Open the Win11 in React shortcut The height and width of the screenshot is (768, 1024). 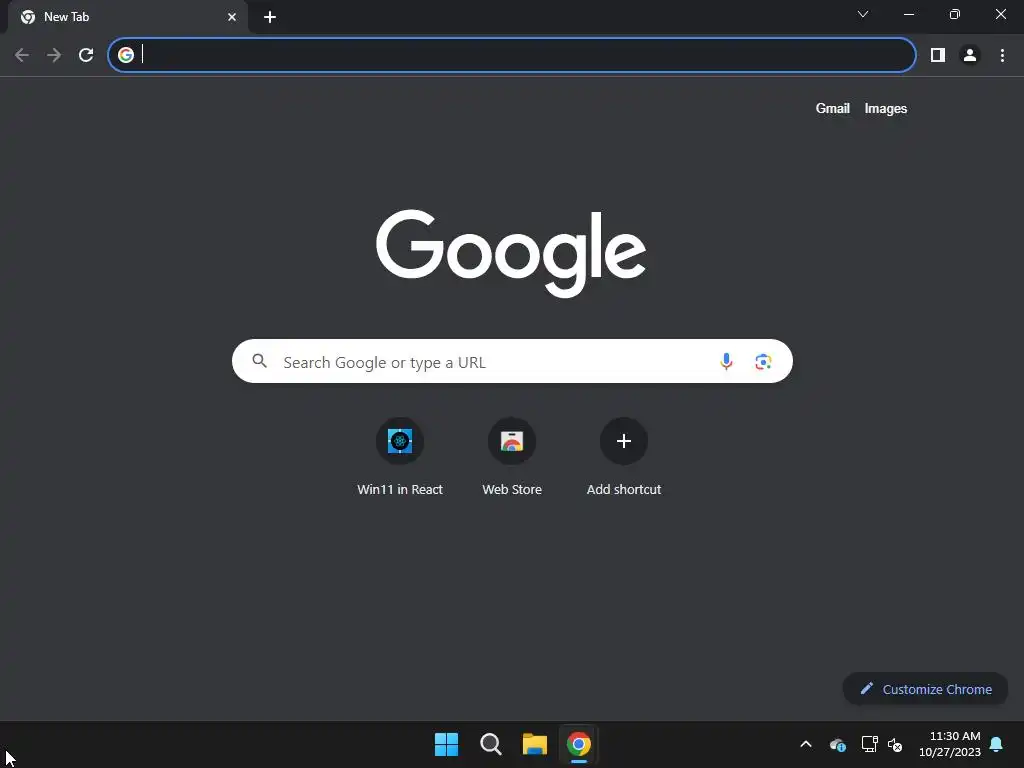point(400,441)
